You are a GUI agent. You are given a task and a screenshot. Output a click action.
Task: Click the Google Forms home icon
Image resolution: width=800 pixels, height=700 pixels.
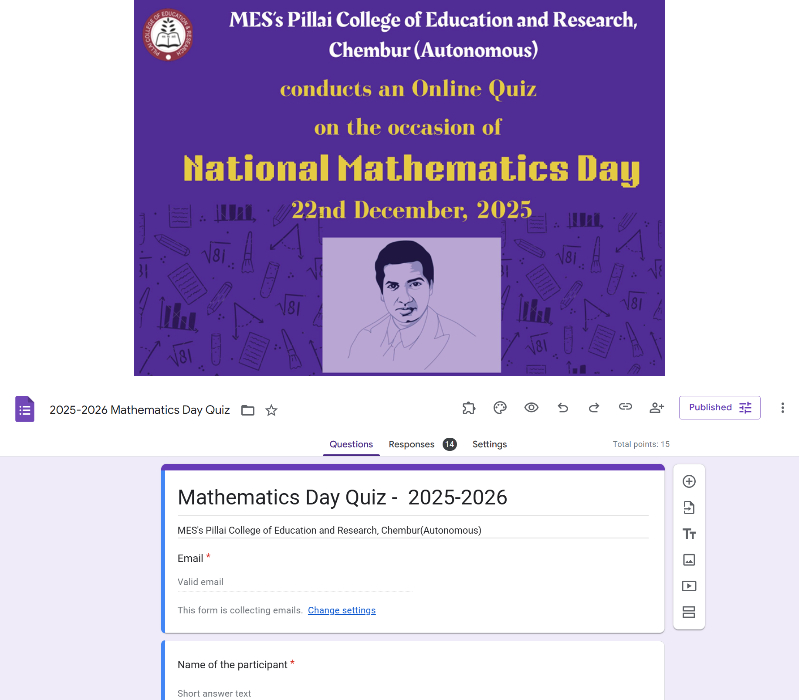click(25, 409)
